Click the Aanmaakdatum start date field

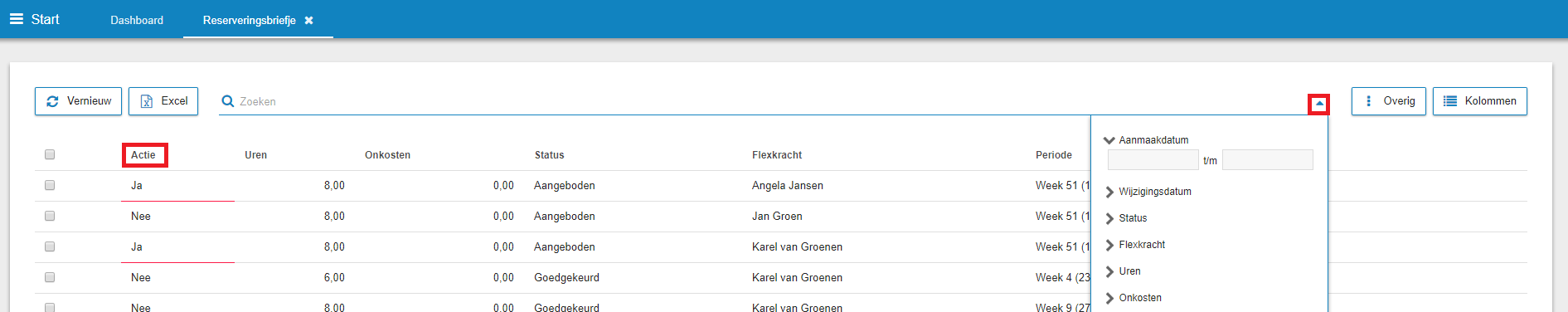[1153, 159]
